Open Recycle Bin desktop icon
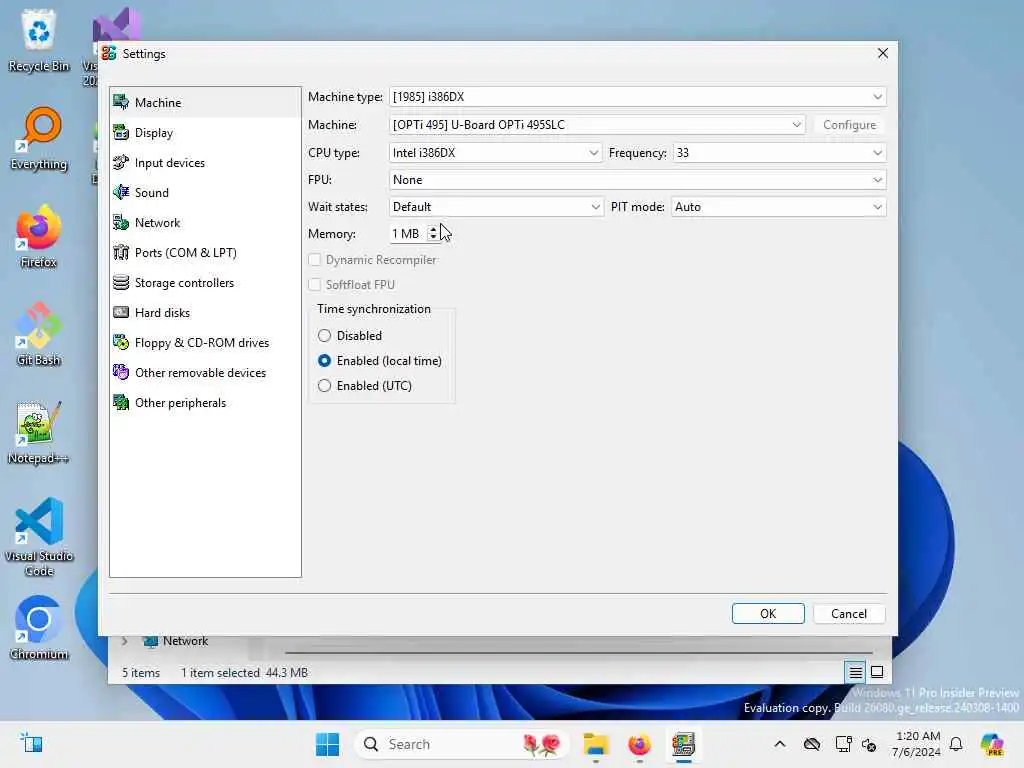This screenshot has height=768, width=1024. point(39,40)
